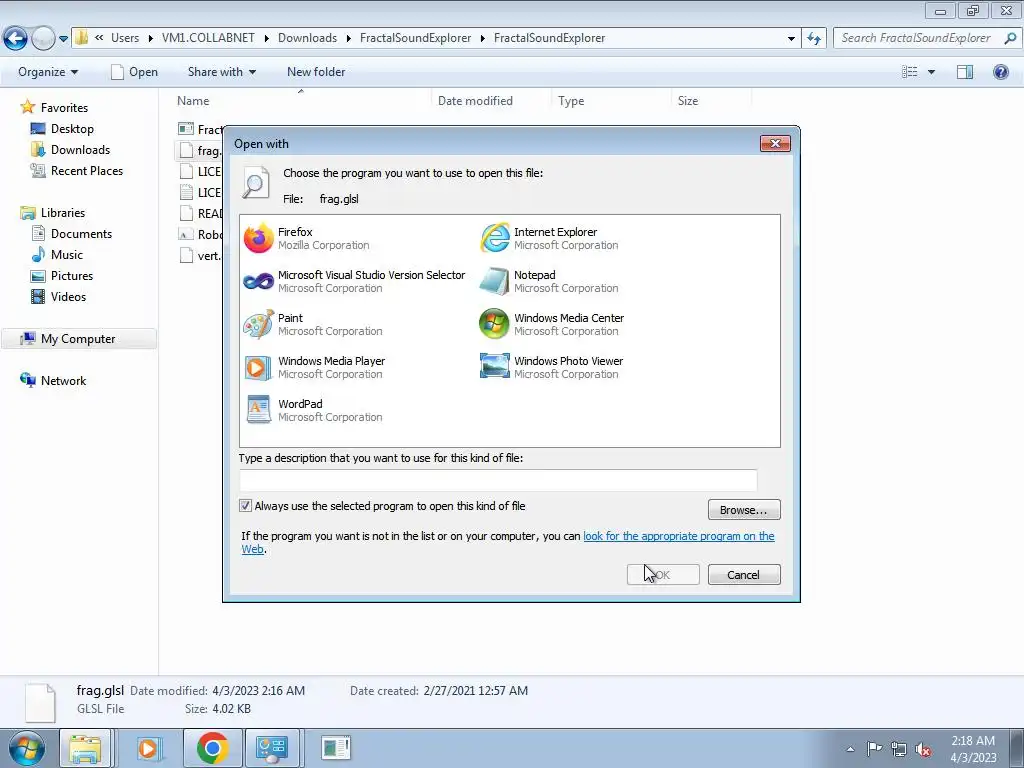Open the Pictures library
The width and height of the screenshot is (1024, 768).
62,276
